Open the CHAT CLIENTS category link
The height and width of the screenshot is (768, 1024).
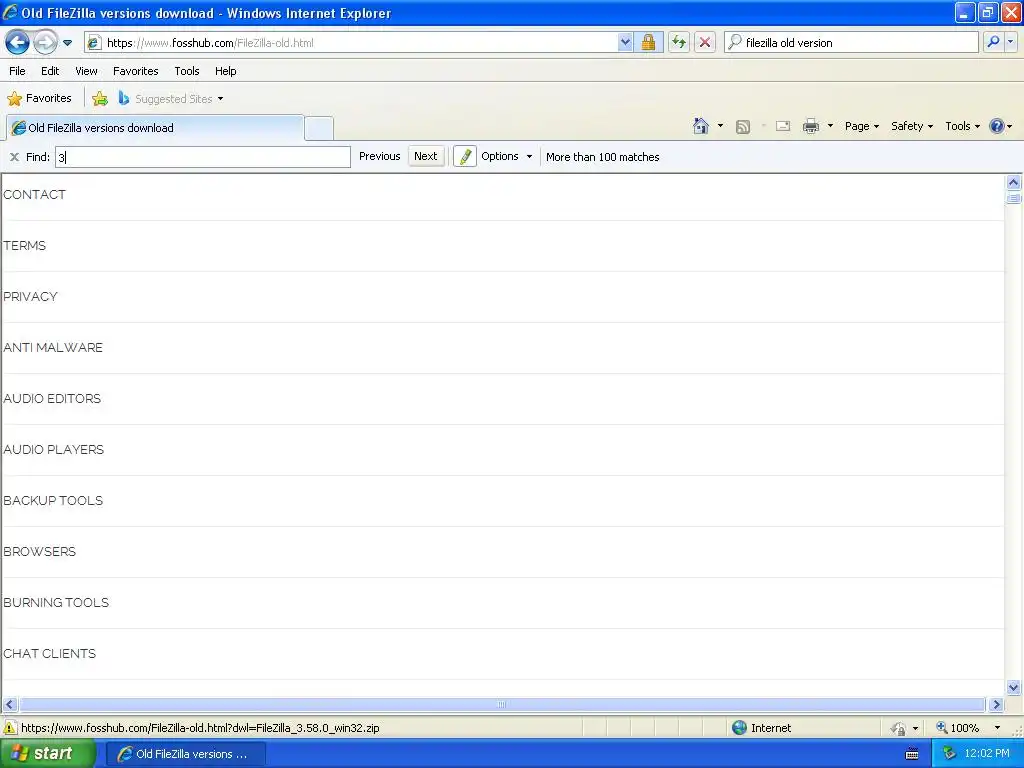[50, 653]
